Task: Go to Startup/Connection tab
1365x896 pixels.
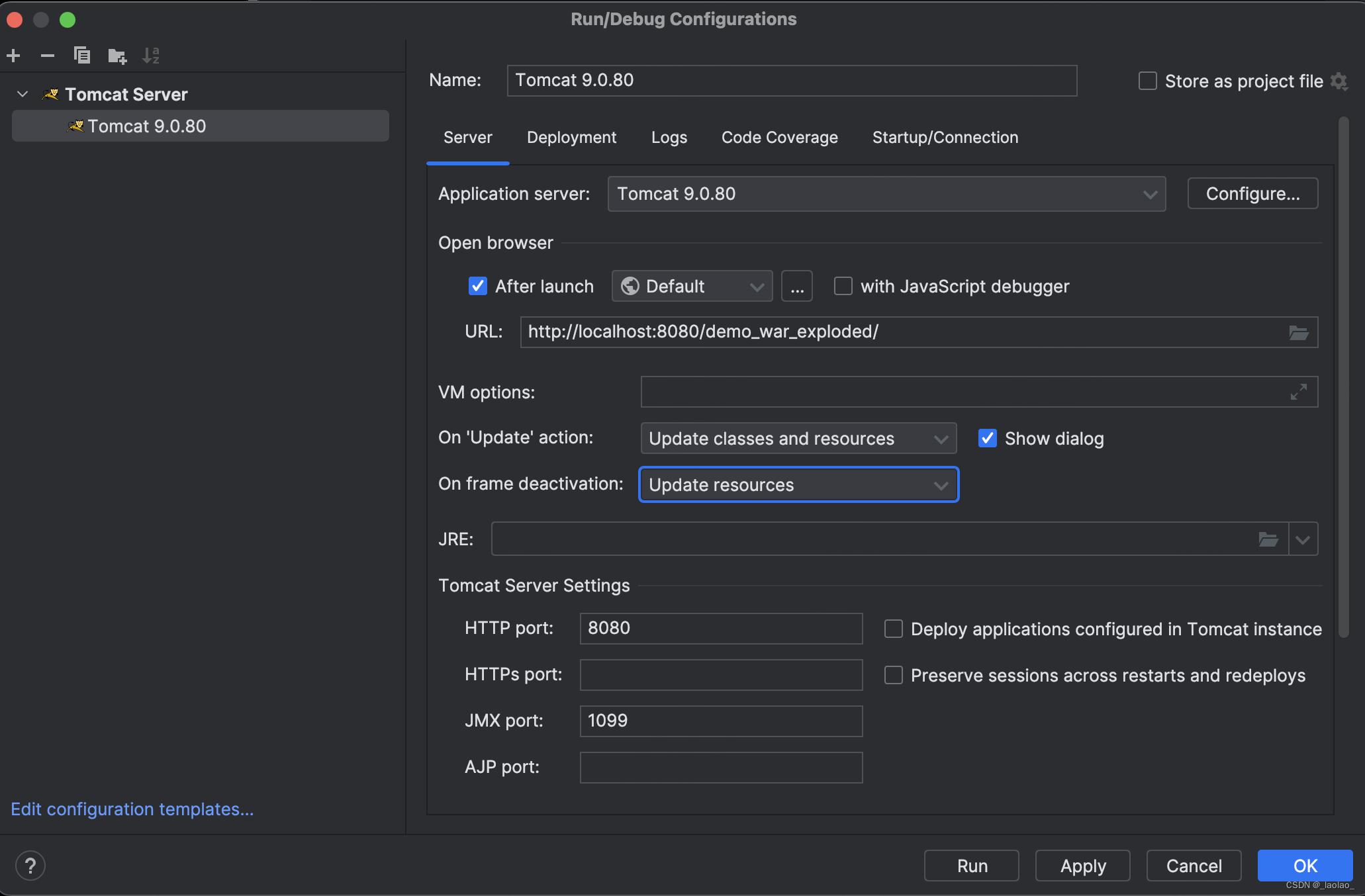Action: click(x=945, y=138)
